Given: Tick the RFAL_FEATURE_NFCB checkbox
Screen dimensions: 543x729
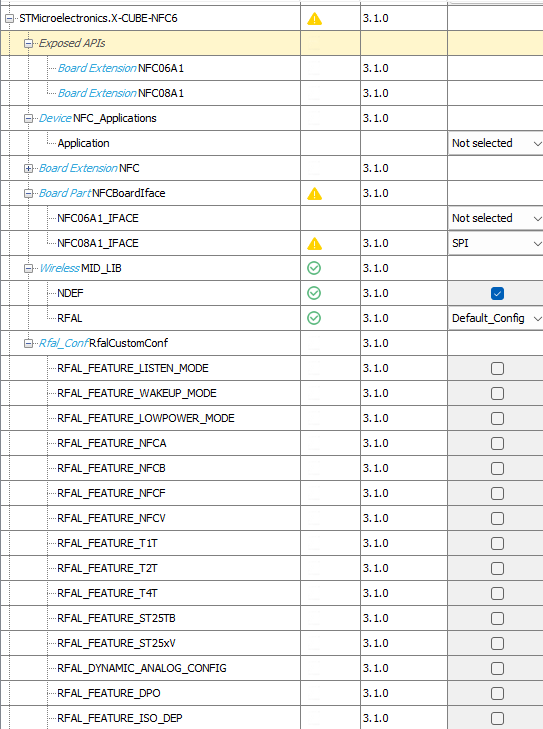Looking at the screenshot, I should [x=497, y=469].
